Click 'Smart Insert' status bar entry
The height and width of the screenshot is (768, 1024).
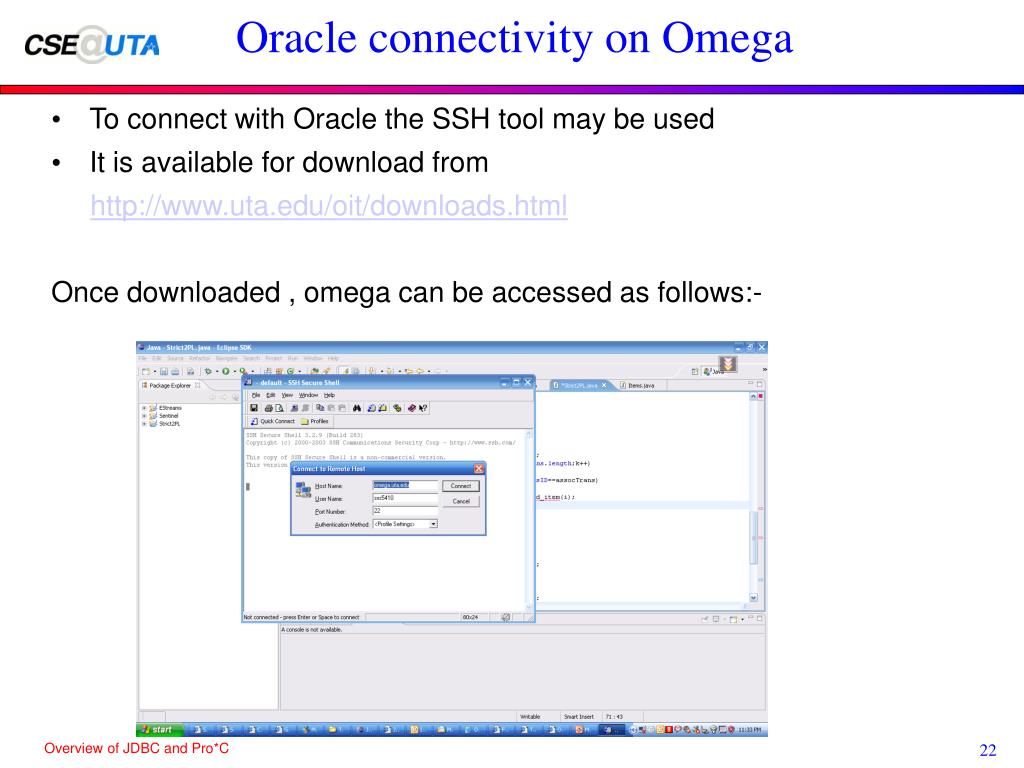pos(579,716)
